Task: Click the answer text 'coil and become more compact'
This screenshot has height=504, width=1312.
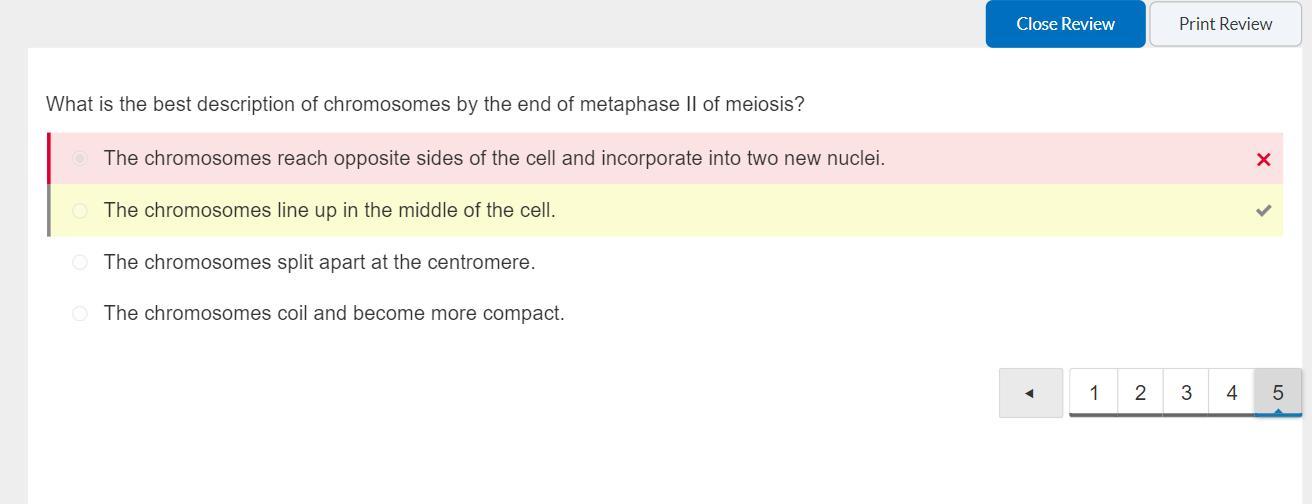Action: click(x=334, y=313)
